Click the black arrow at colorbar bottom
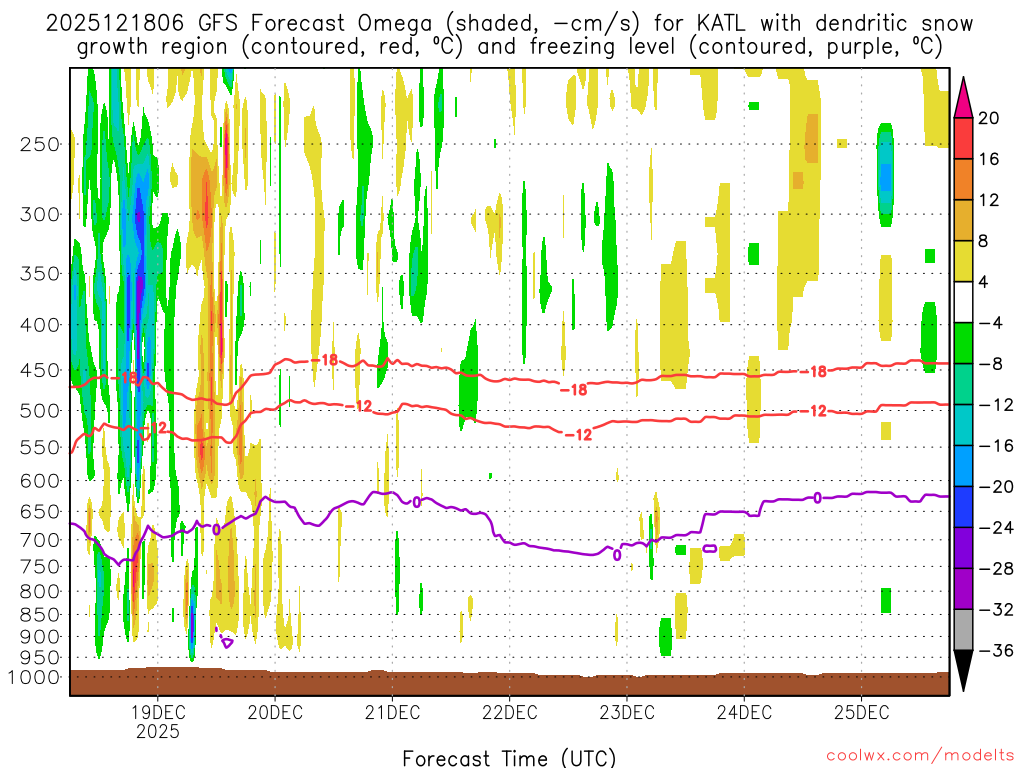The height and width of the screenshot is (768, 1024). [964, 672]
